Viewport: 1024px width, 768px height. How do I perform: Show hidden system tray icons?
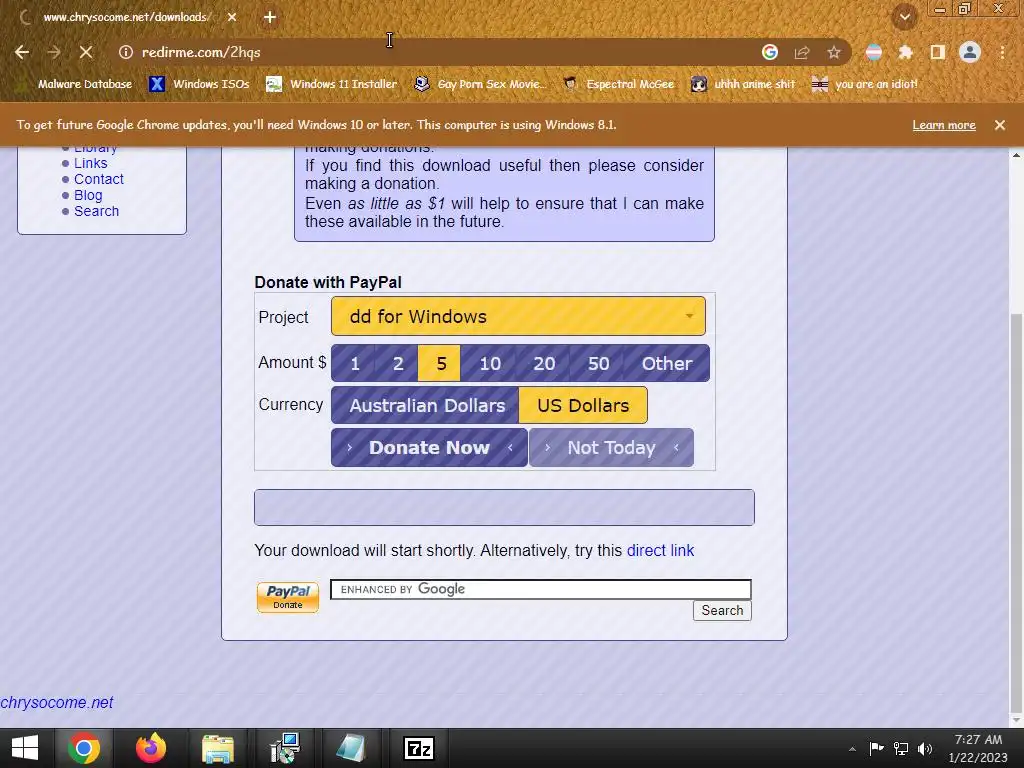tap(852, 749)
